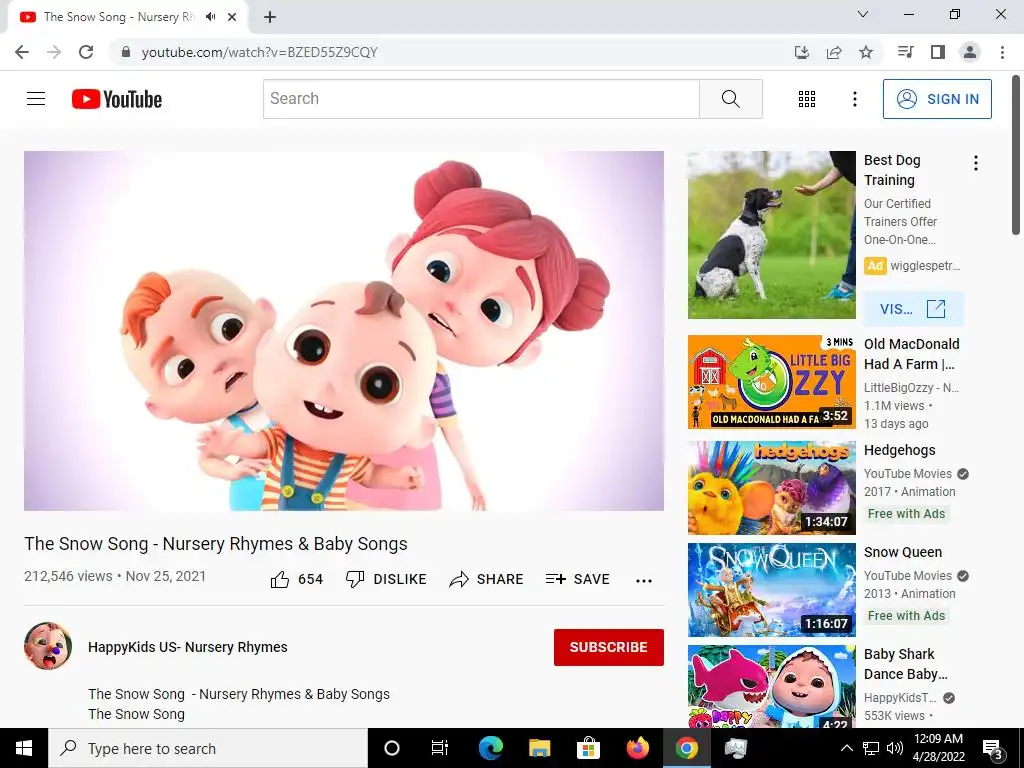Click 212,546 views text

pos(68,576)
